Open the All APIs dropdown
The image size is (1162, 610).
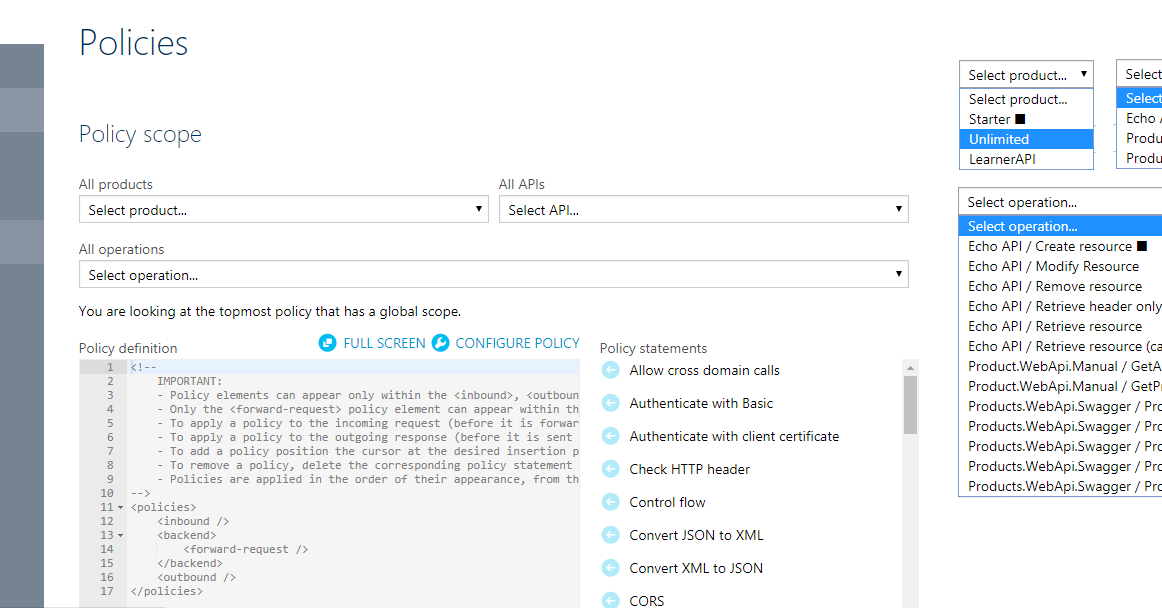pyautogui.click(x=703, y=209)
